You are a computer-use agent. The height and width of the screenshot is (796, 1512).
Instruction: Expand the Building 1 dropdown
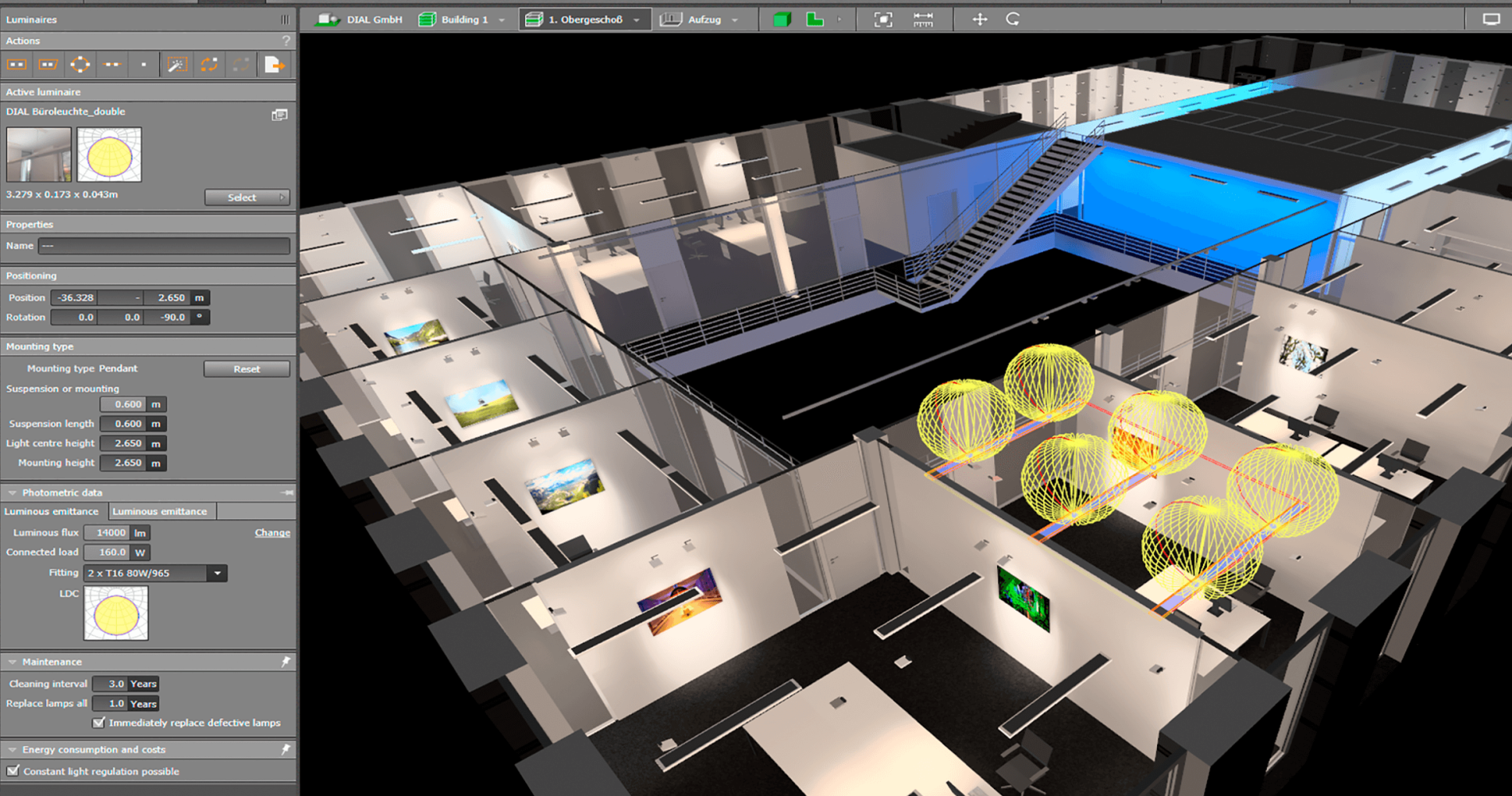pyautogui.click(x=501, y=20)
